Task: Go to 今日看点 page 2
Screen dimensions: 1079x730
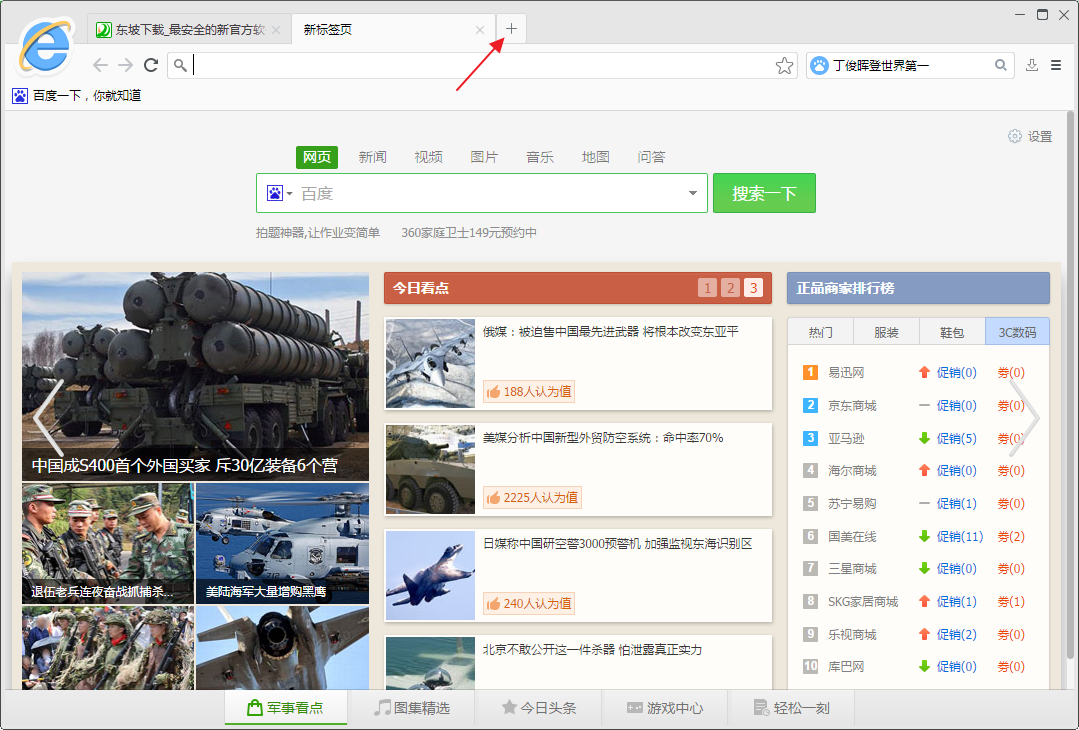Action: [730, 288]
